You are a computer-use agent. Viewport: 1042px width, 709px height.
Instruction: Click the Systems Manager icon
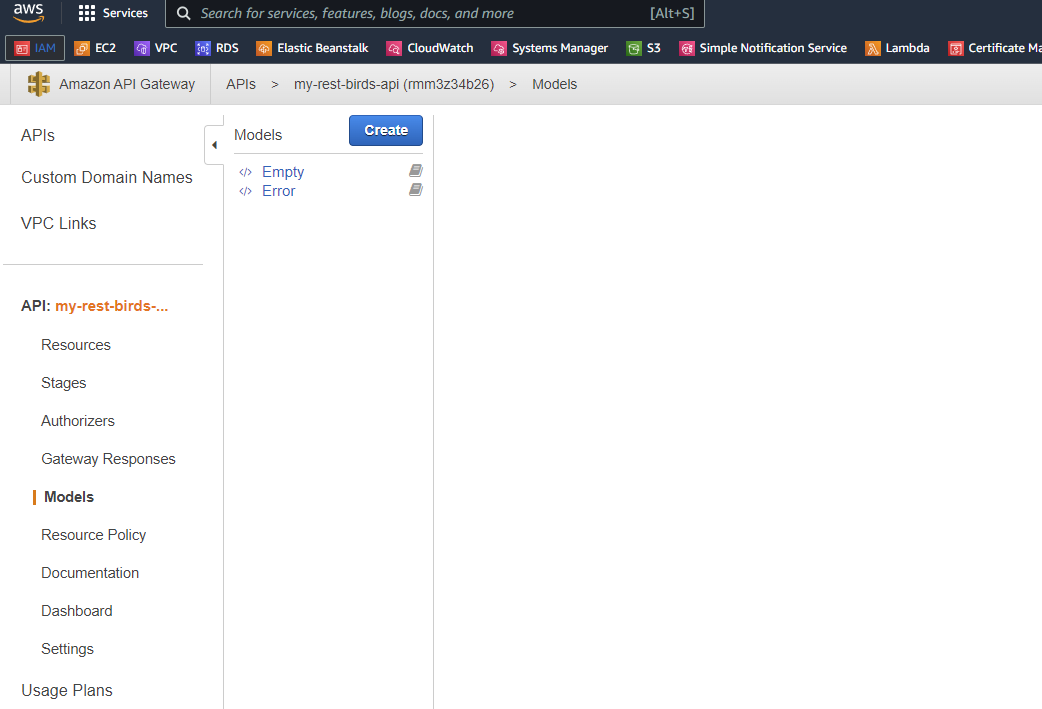point(499,49)
